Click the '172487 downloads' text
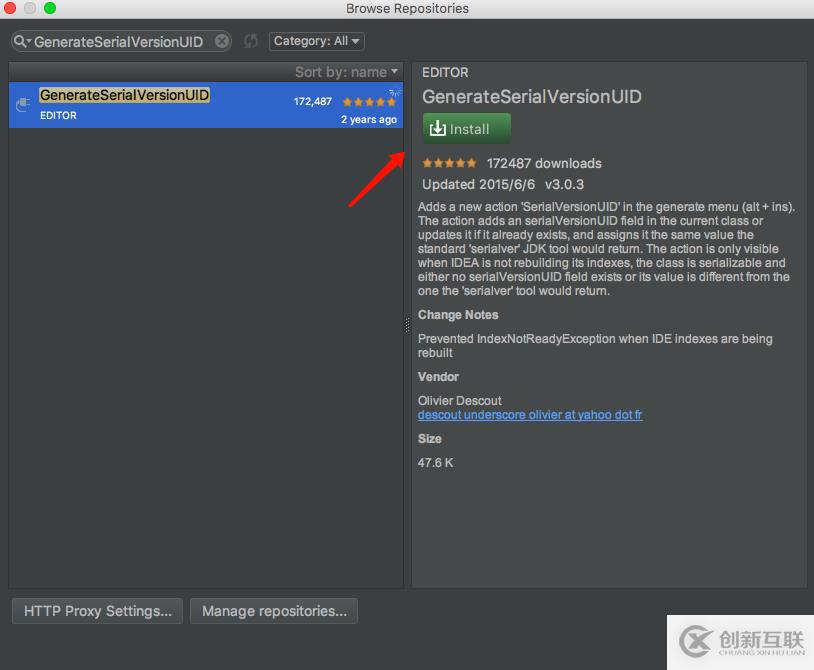The width and height of the screenshot is (814, 670). (544, 163)
